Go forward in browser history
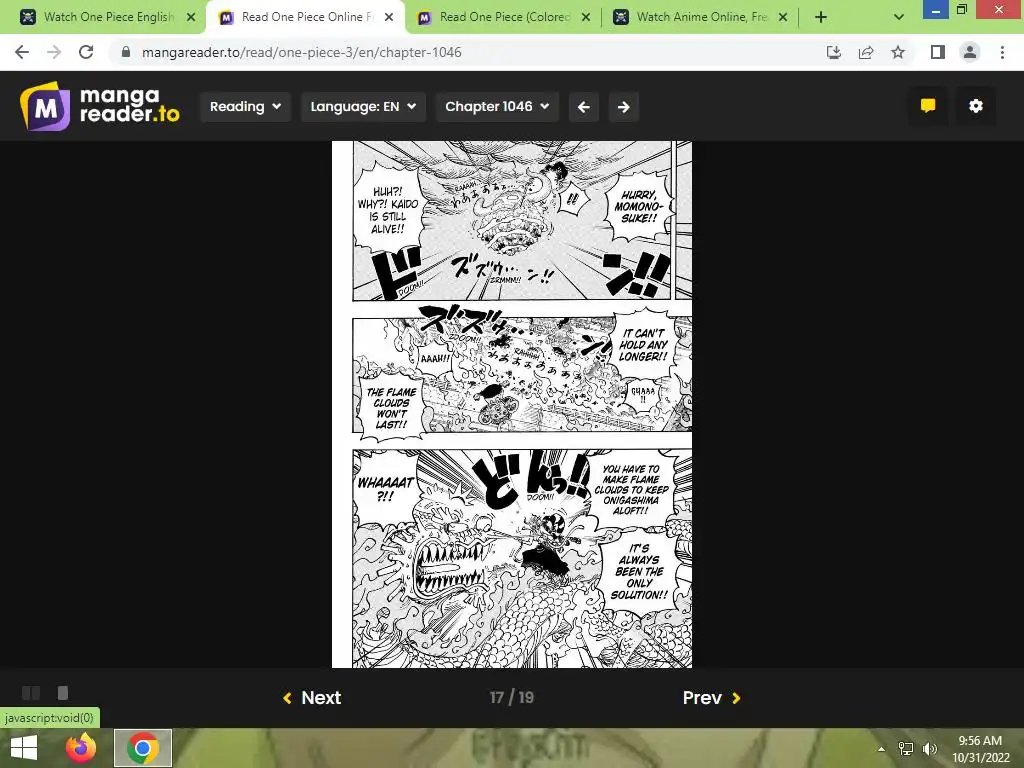Screen dimensions: 1024x768 (x=54, y=52)
